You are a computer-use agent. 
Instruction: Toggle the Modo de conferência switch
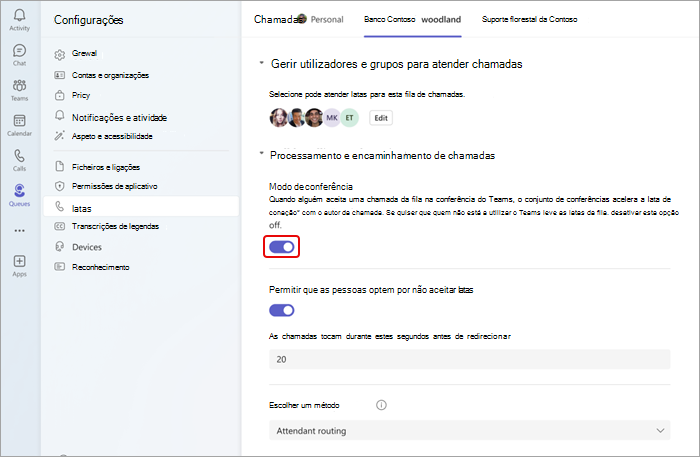282,247
